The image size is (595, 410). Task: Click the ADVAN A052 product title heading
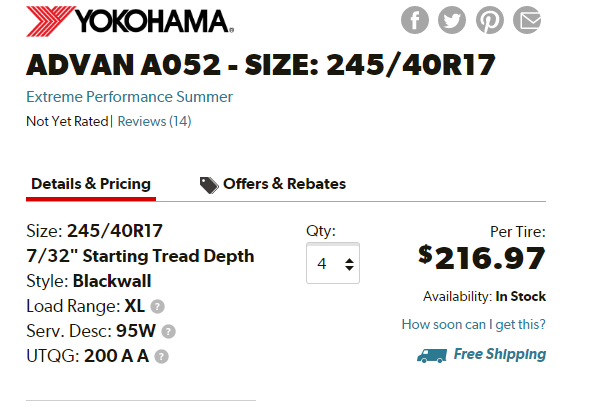pyautogui.click(x=261, y=65)
